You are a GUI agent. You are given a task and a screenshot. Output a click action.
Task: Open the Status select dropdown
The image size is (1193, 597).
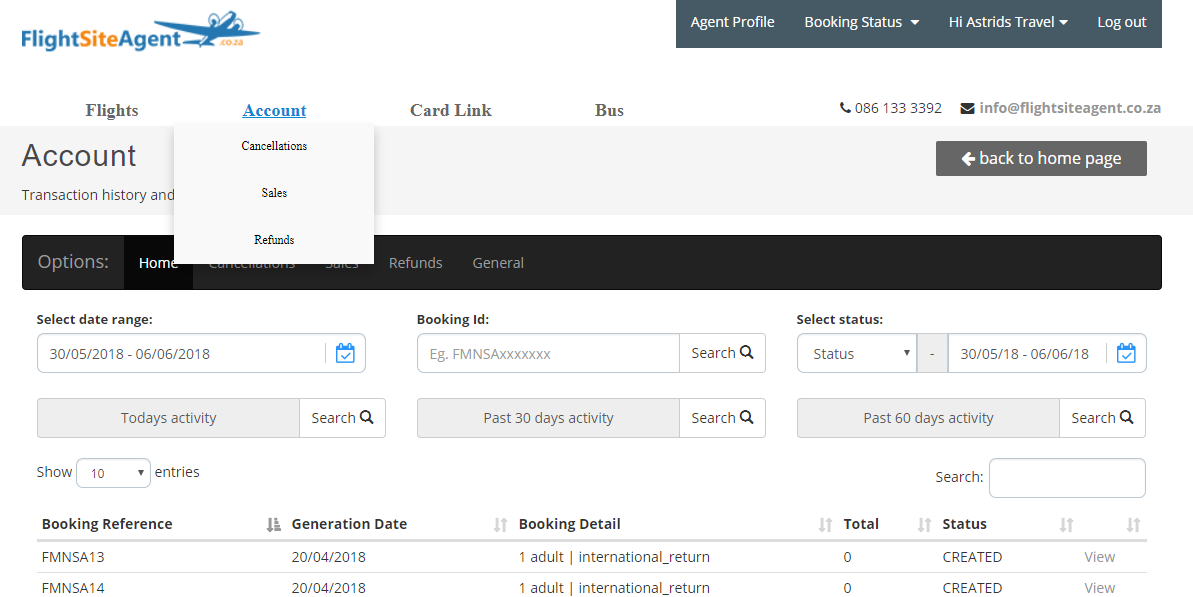coord(857,354)
